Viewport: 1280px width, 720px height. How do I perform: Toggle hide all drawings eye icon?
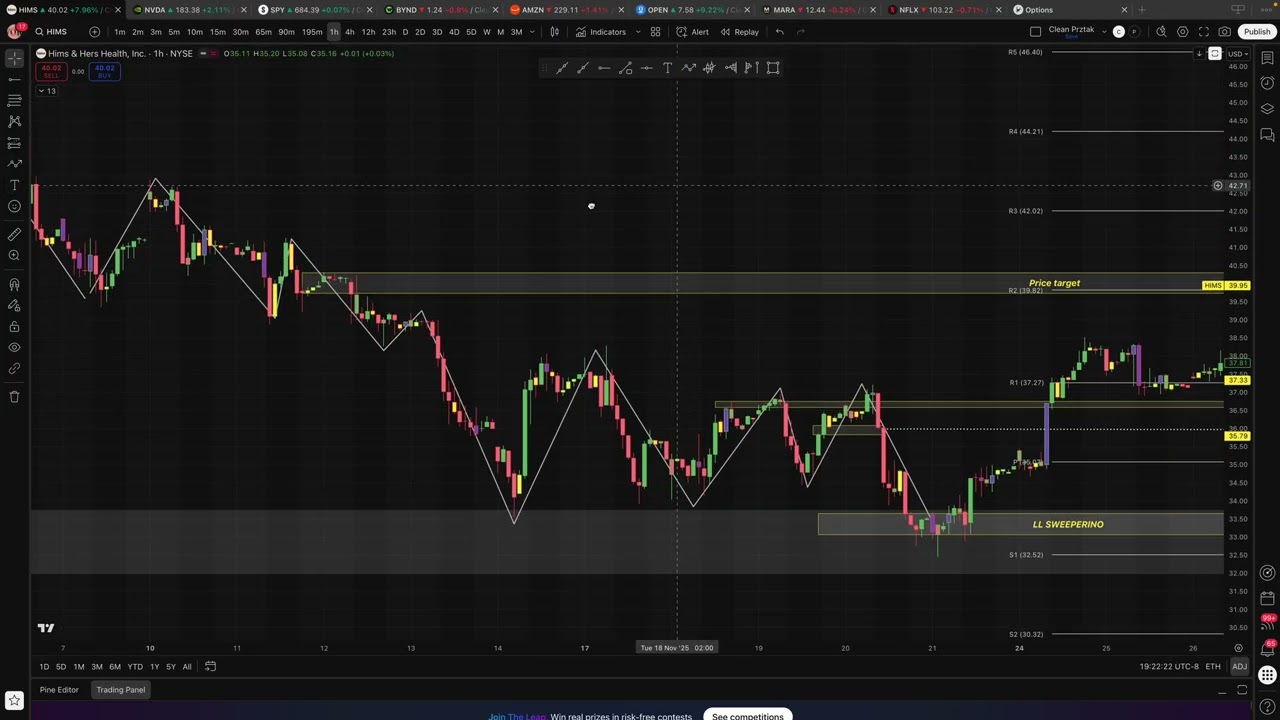[14, 347]
